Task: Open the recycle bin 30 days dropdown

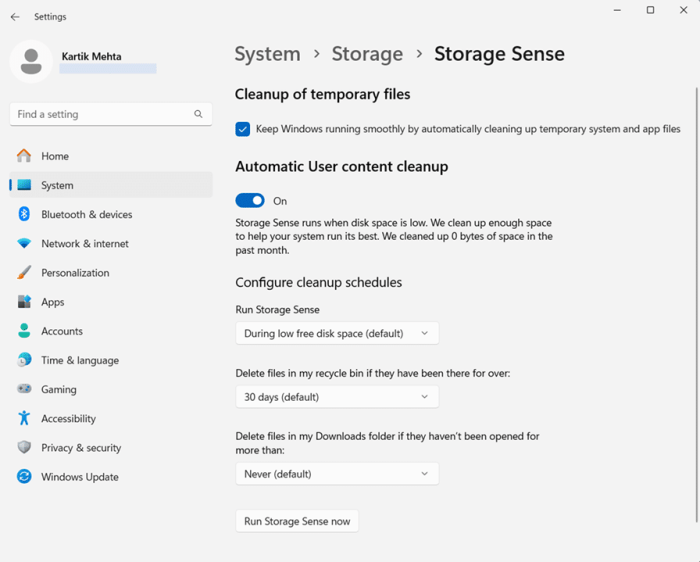Action: point(337,397)
